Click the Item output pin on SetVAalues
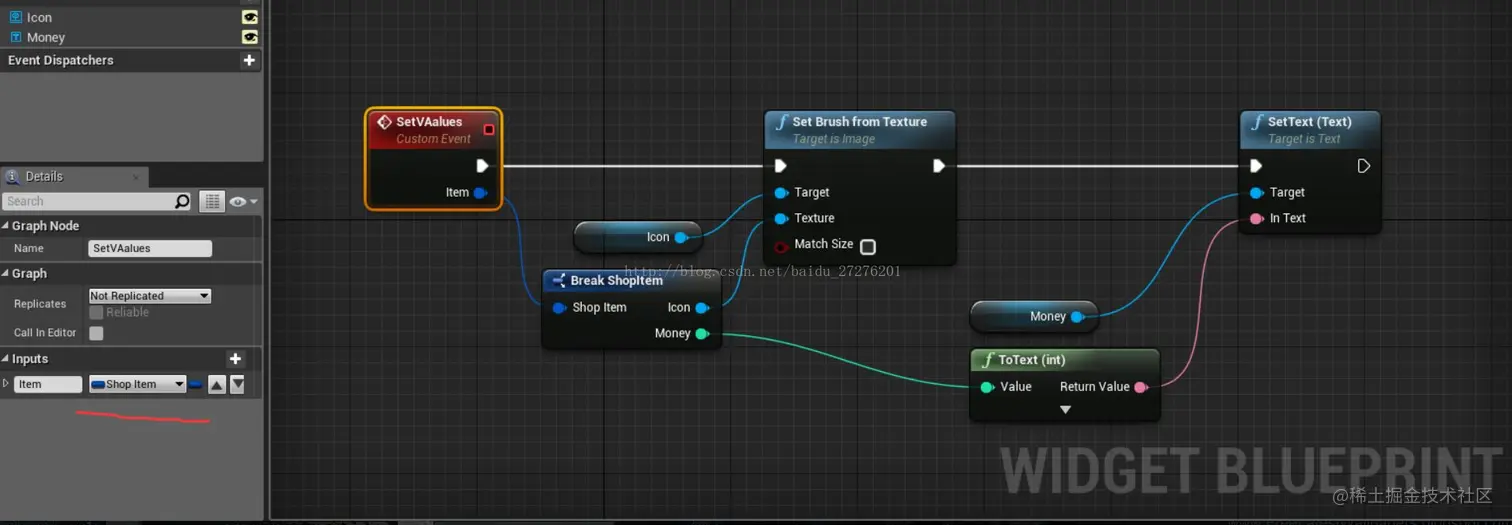This screenshot has height=525, width=1512. 480,192
